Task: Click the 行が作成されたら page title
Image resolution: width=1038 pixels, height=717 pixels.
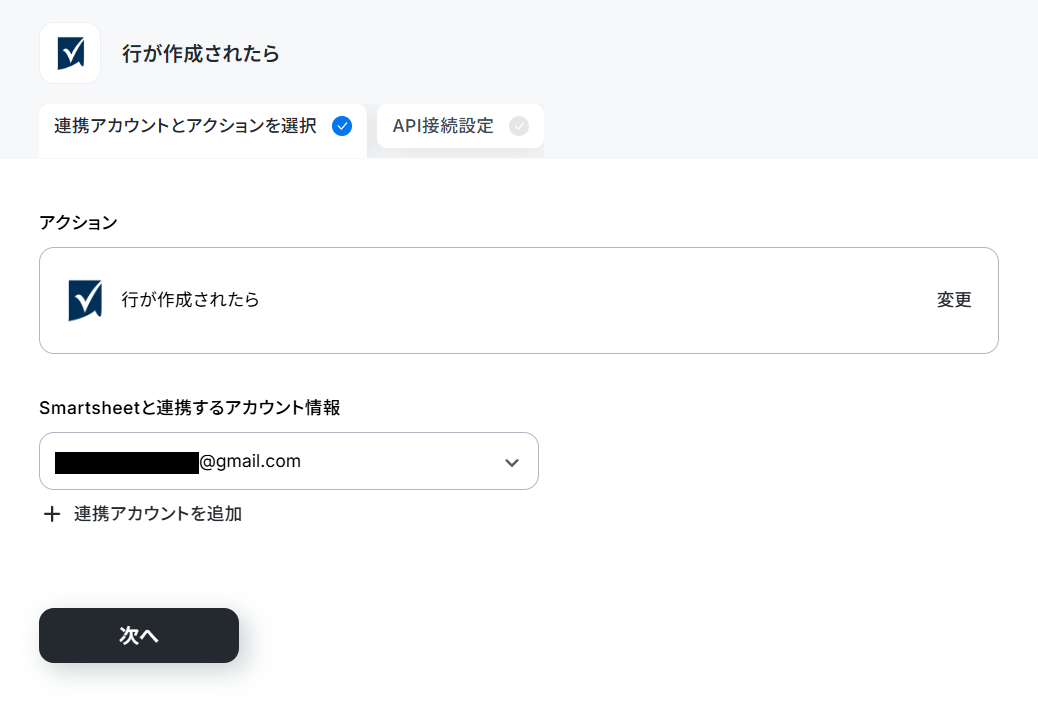Action: pyautogui.click(x=201, y=54)
